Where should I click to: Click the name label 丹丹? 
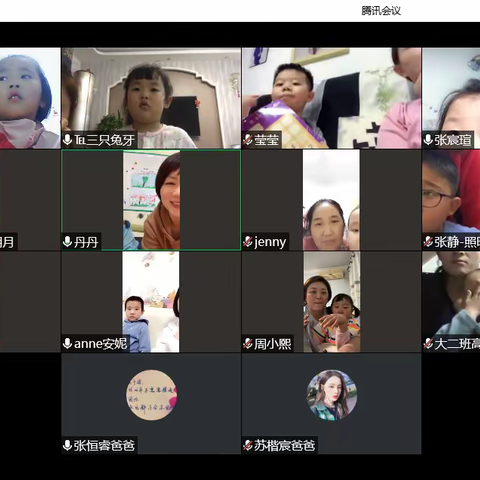[x=86, y=242]
